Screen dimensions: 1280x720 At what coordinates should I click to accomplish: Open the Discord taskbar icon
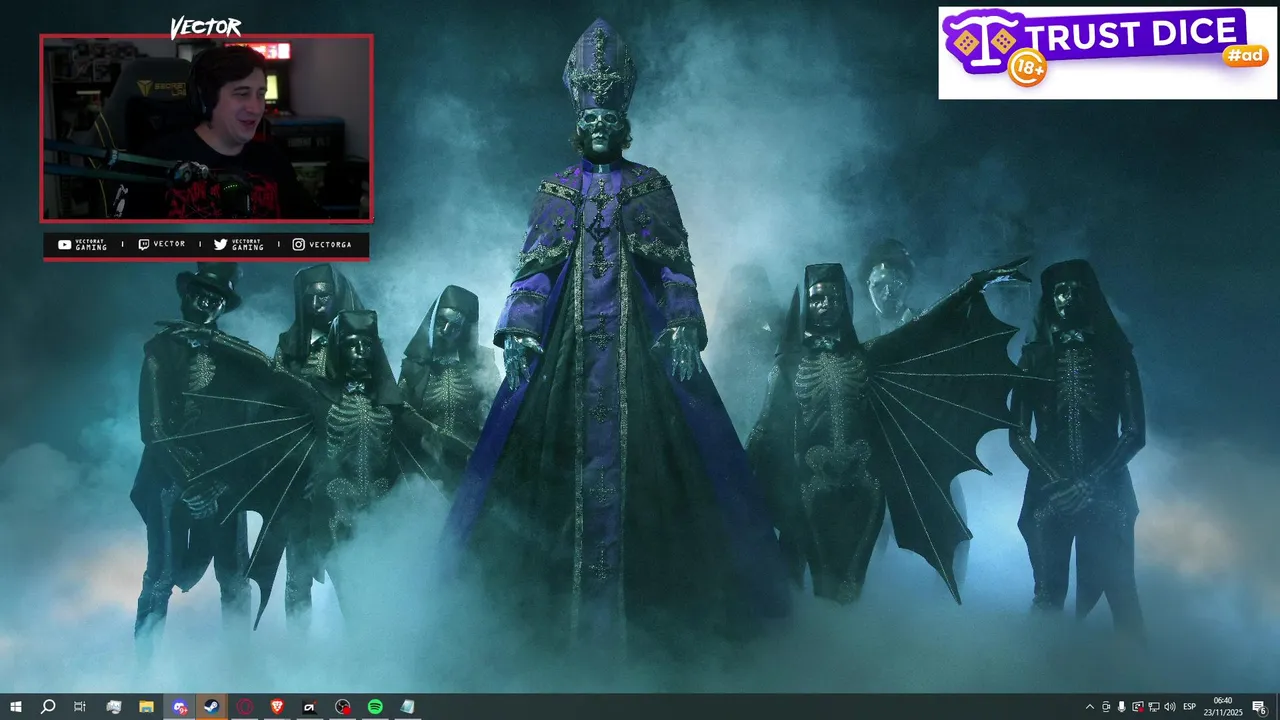point(180,707)
